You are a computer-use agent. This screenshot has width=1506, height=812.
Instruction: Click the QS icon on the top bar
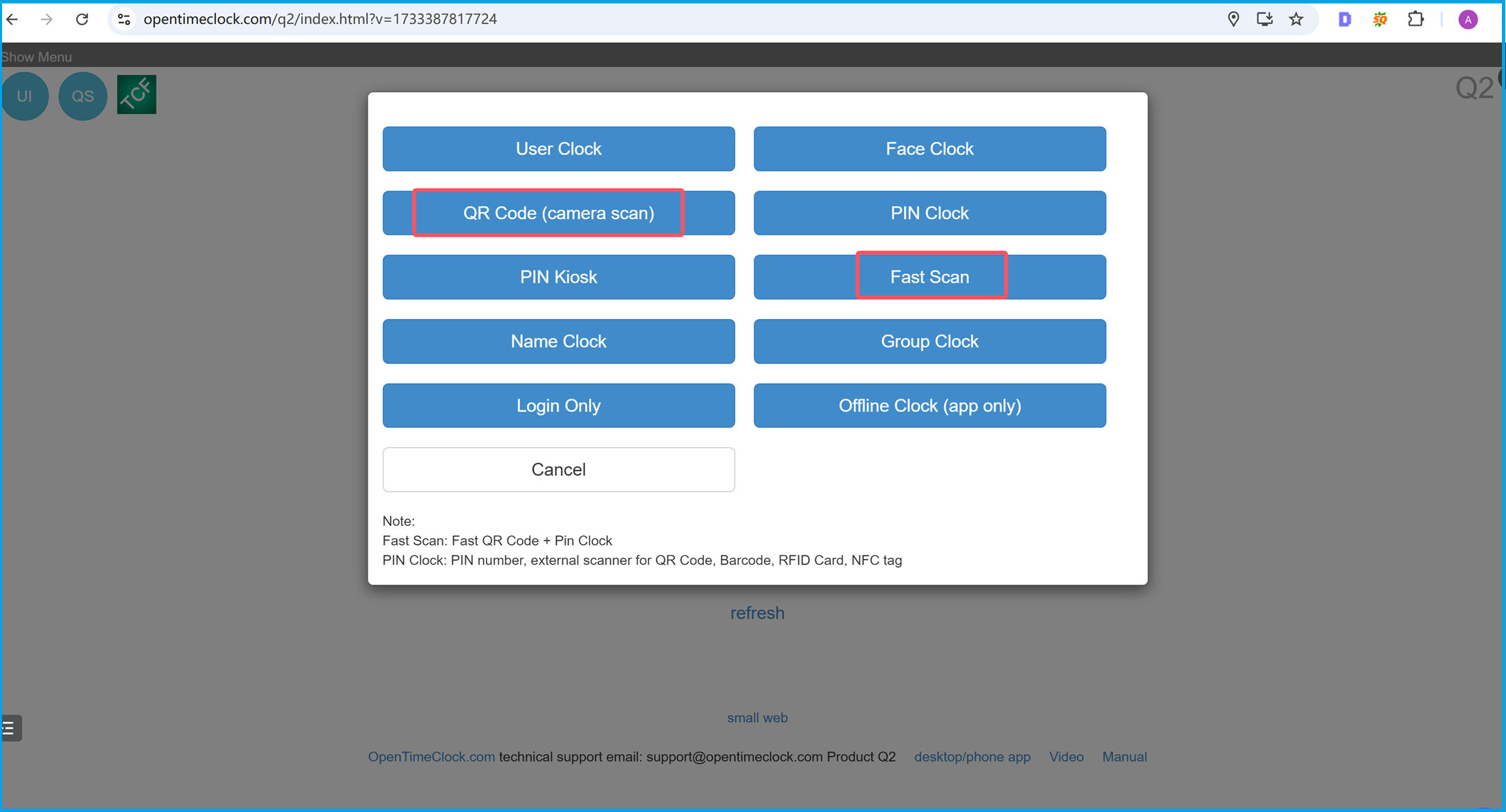pos(81,95)
